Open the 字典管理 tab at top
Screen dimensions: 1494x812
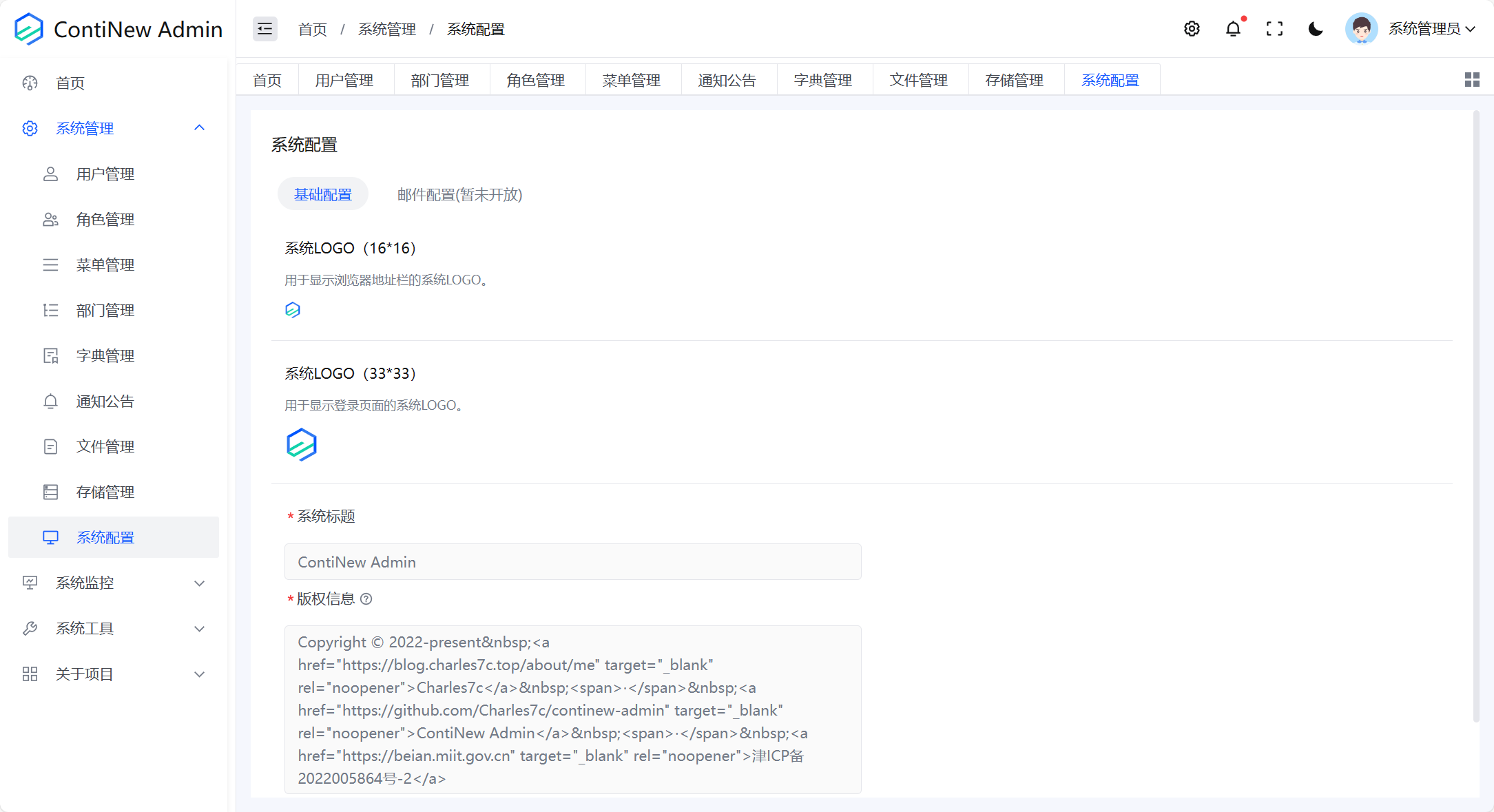click(x=824, y=79)
